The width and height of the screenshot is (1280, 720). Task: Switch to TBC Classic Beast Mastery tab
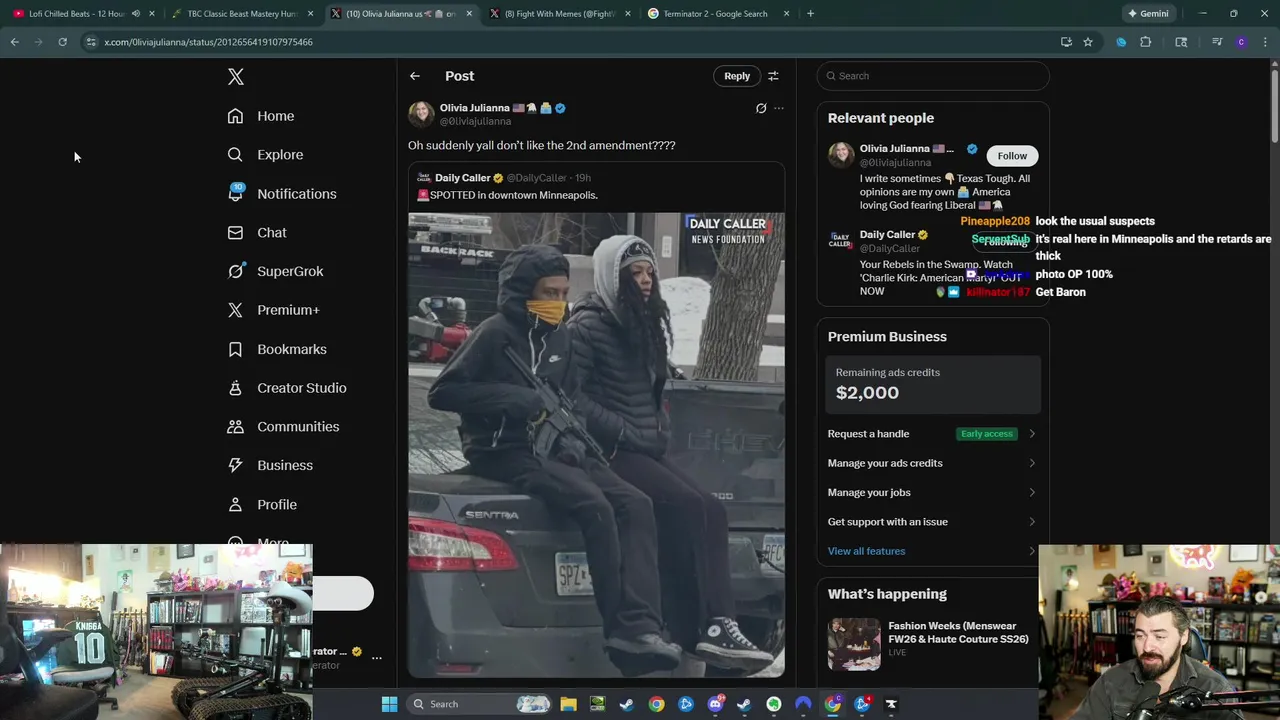(x=241, y=14)
